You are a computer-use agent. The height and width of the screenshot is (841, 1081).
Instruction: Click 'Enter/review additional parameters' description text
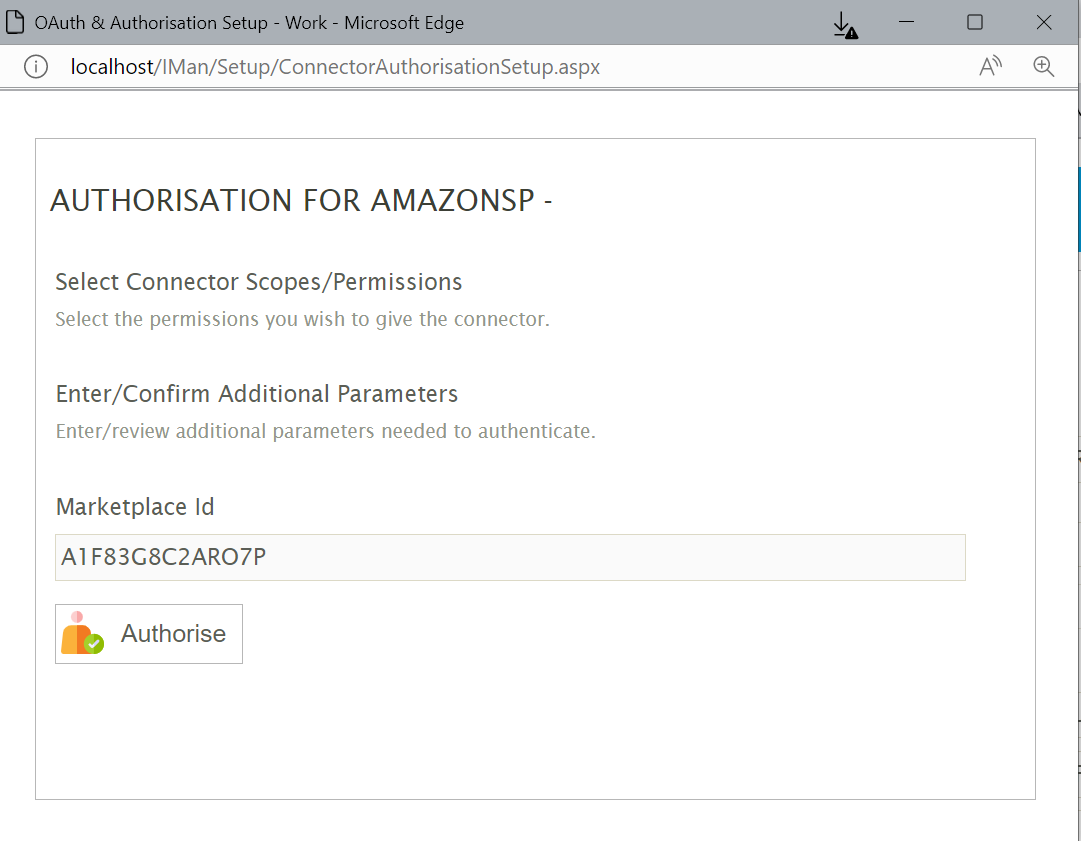pos(325,432)
